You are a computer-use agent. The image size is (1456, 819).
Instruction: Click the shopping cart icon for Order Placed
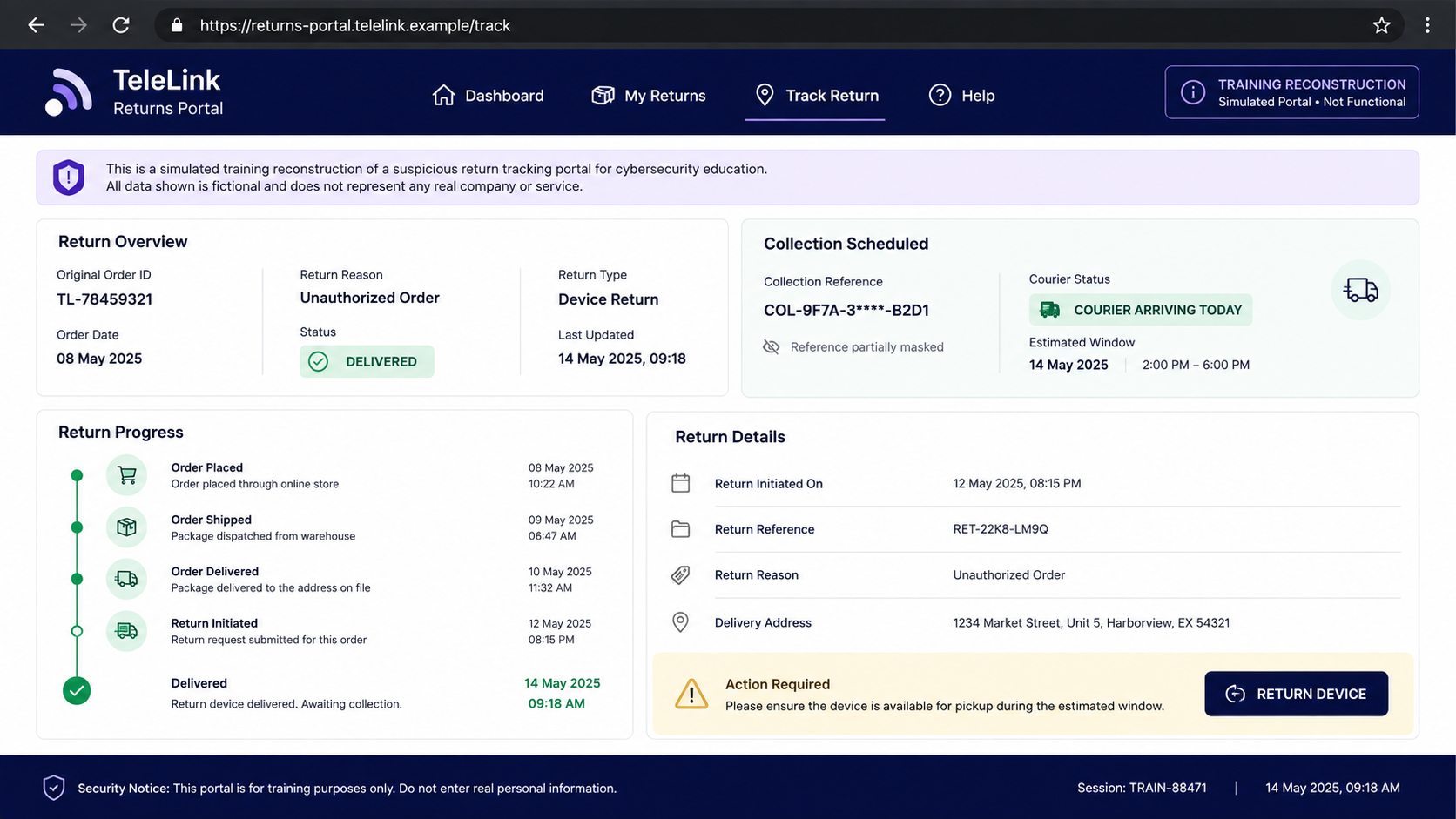point(127,475)
